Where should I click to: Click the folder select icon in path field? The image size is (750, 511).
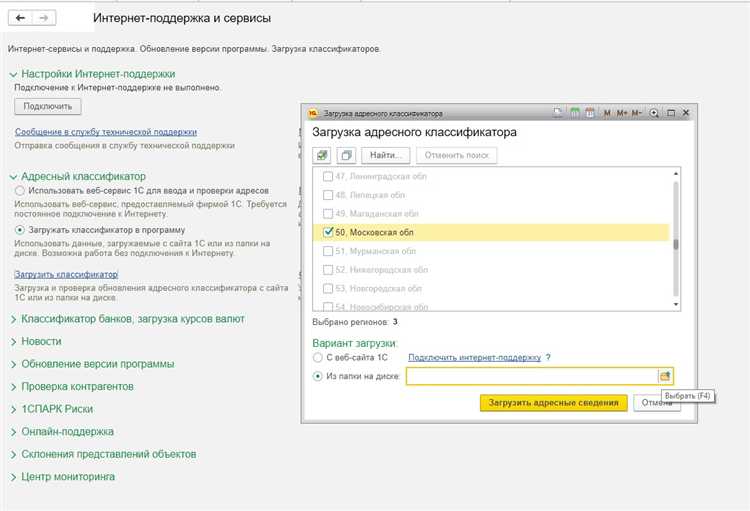click(x=665, y=377)
